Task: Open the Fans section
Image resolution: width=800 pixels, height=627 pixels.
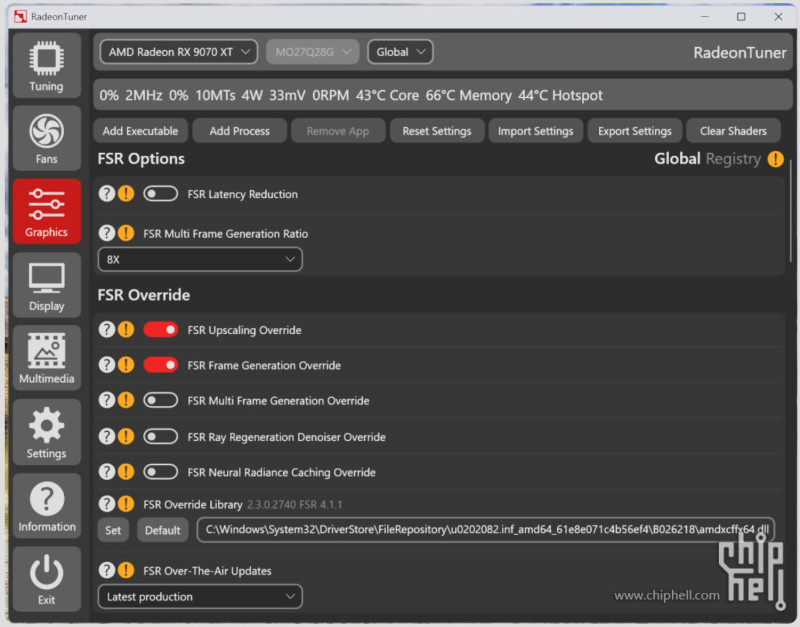Action: tap(46, 138)
